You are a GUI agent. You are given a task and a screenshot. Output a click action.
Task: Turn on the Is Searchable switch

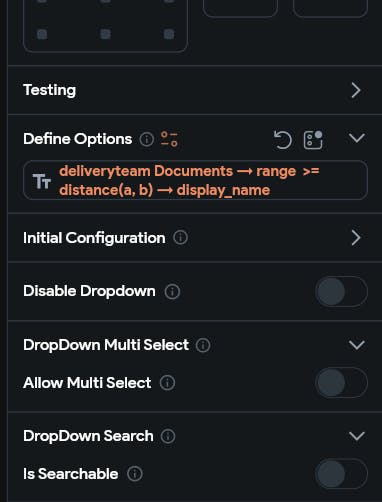pyautogui.click(x=341, y=474)
